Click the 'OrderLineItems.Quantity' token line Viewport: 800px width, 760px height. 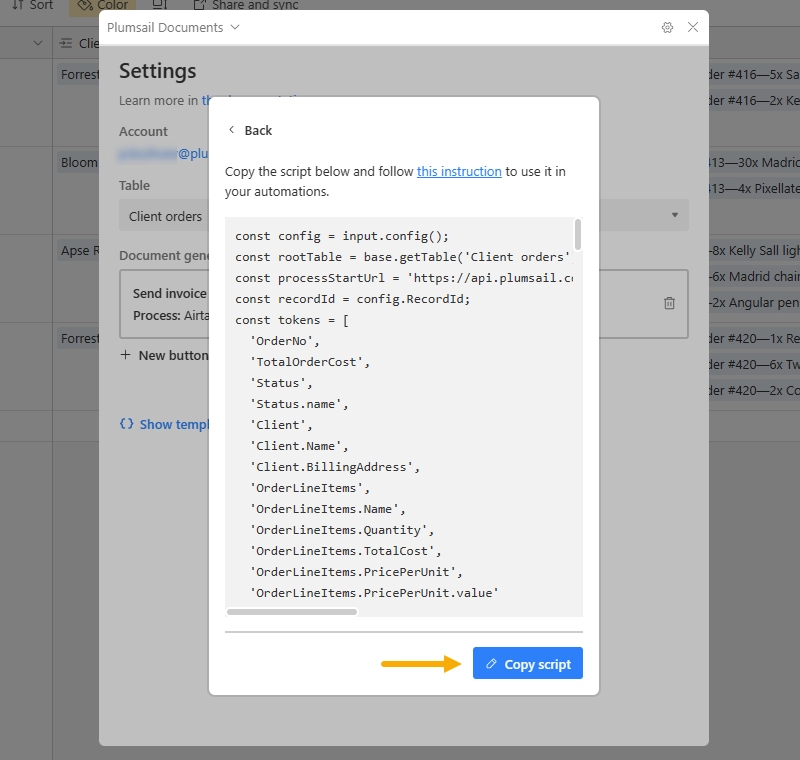342,529
